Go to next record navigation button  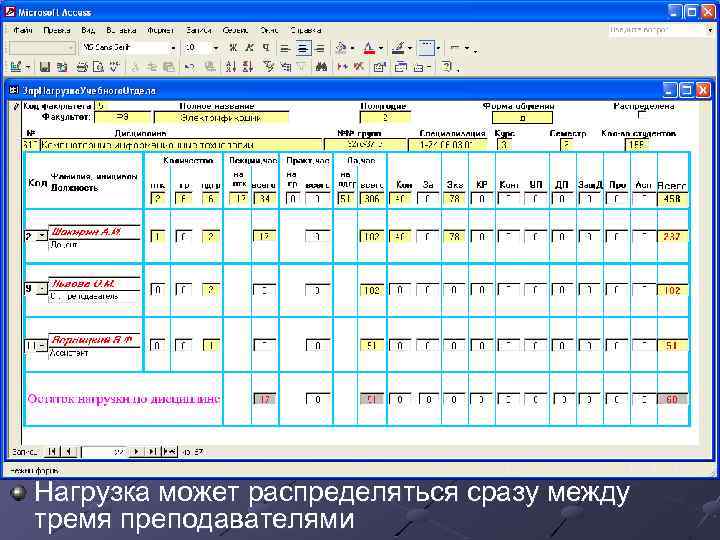[x=136, y=452]
